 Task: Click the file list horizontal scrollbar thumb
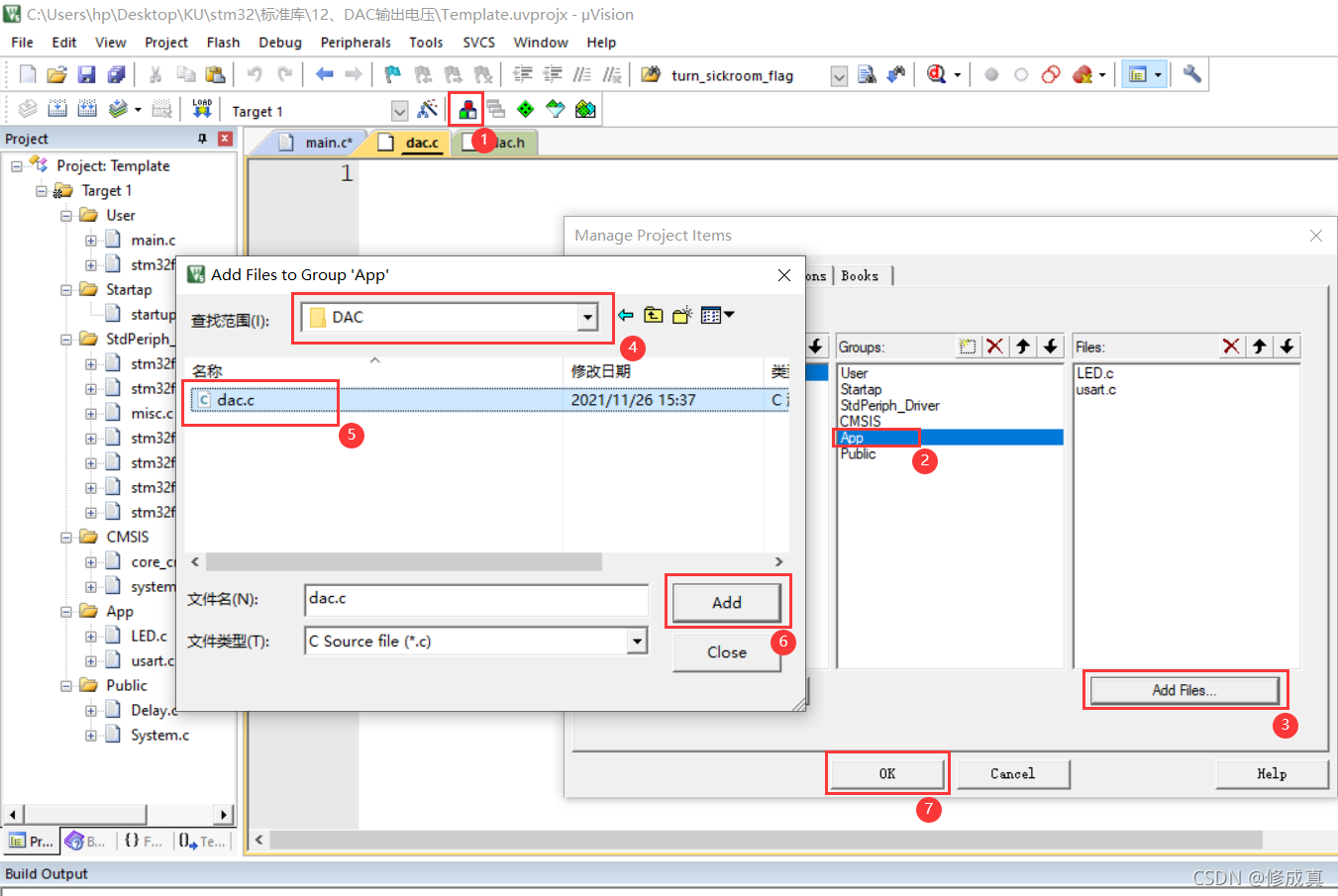403,562
